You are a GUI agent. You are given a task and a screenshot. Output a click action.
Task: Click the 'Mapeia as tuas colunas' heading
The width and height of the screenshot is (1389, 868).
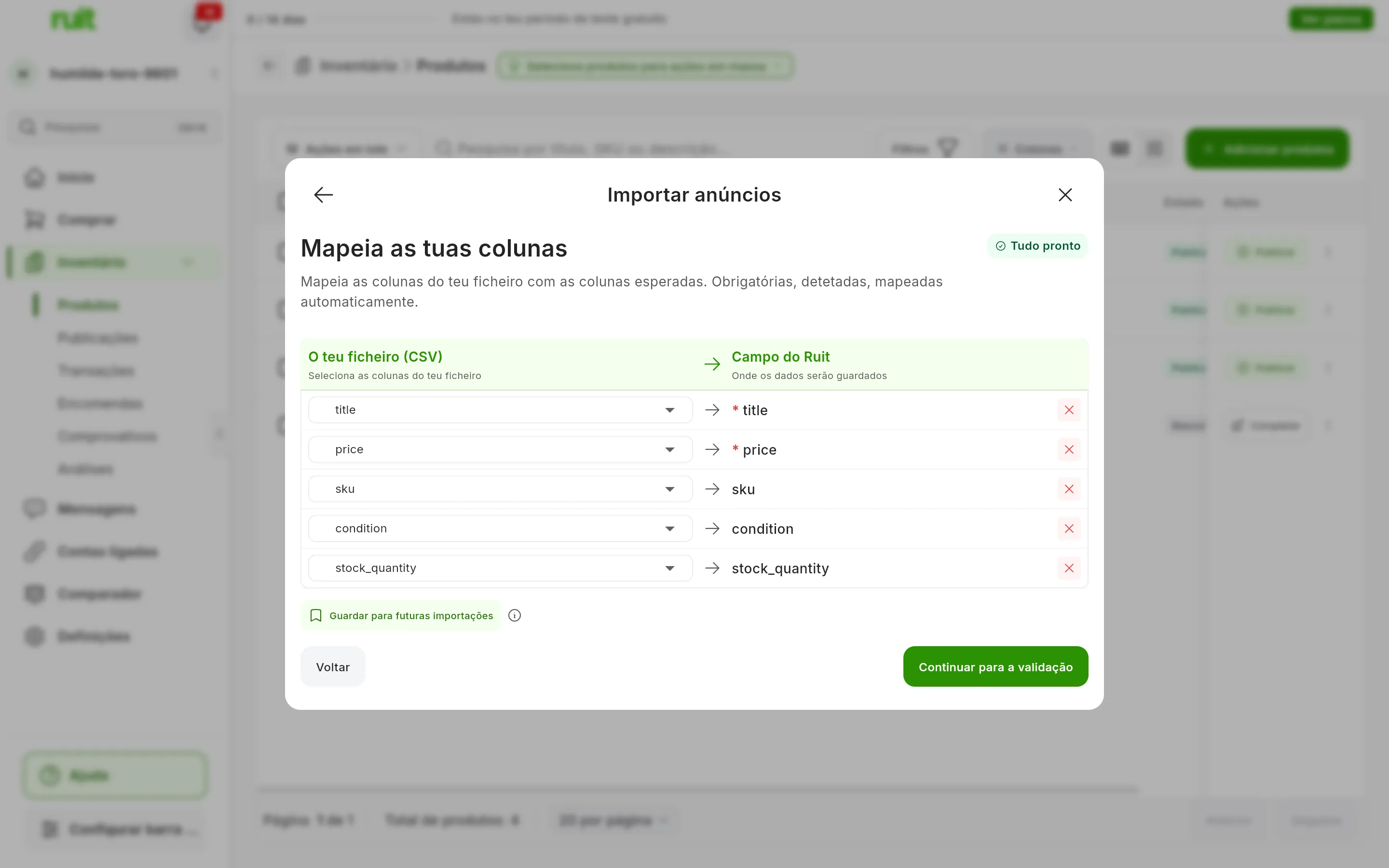click(x=434, y=248)
